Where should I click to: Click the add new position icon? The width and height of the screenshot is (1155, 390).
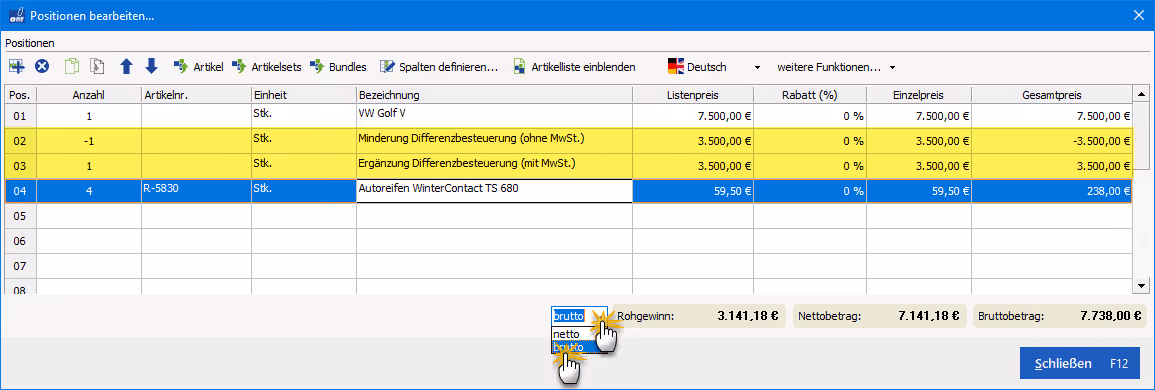[16, 66]
